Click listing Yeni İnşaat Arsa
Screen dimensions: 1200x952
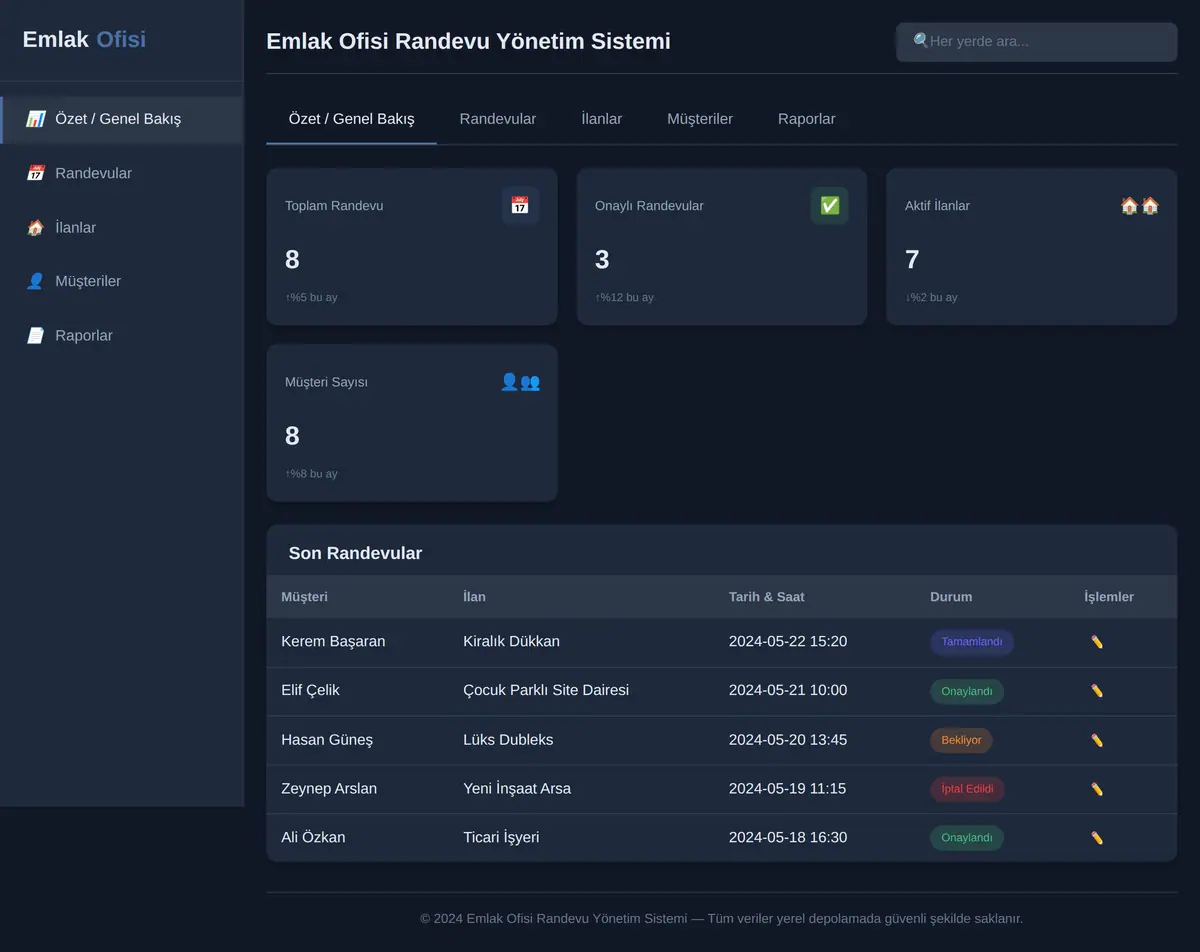[x=517, y=789]
